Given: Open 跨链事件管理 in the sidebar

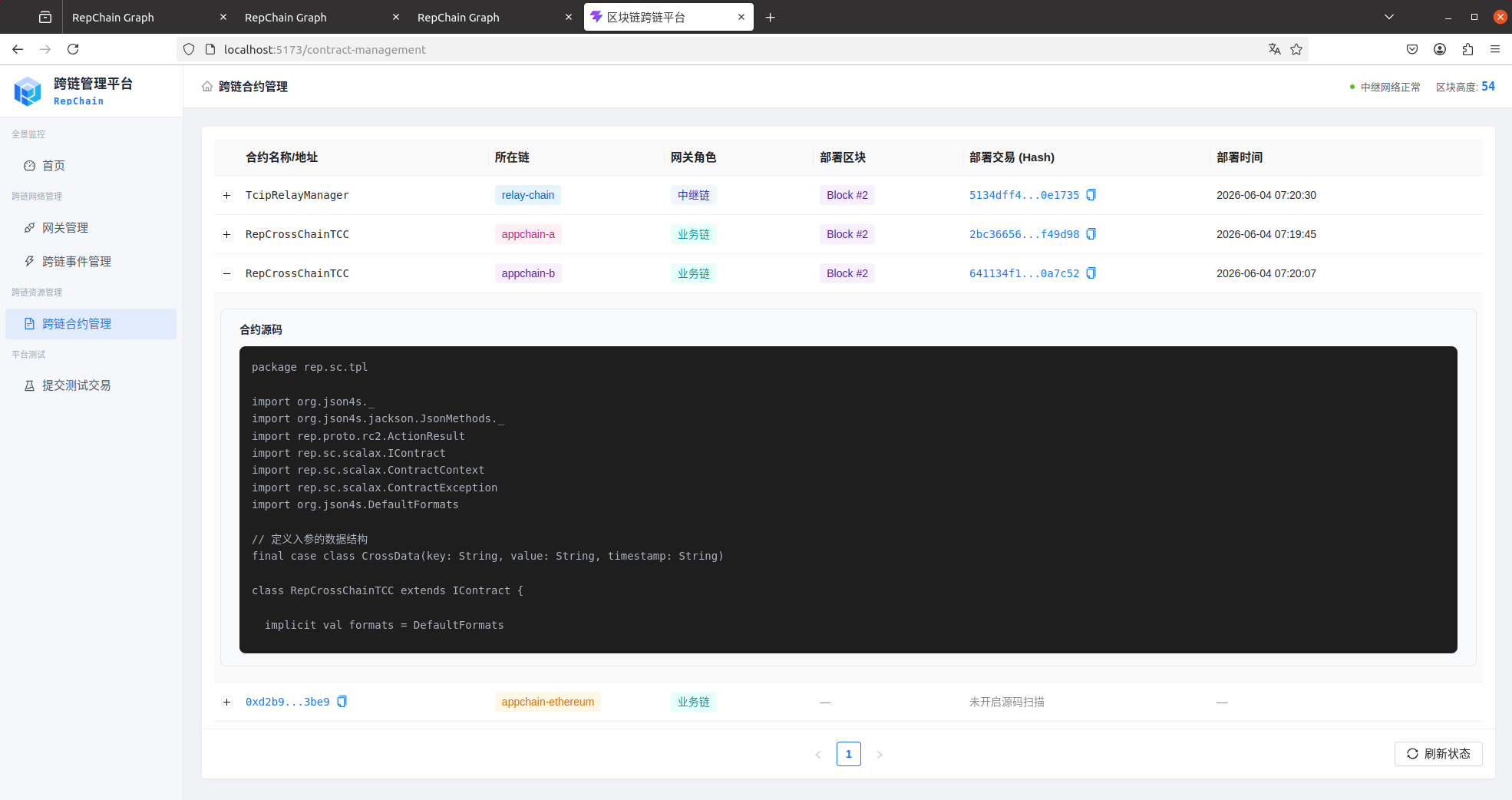Looking at the screenshot, I should [91, 262].
